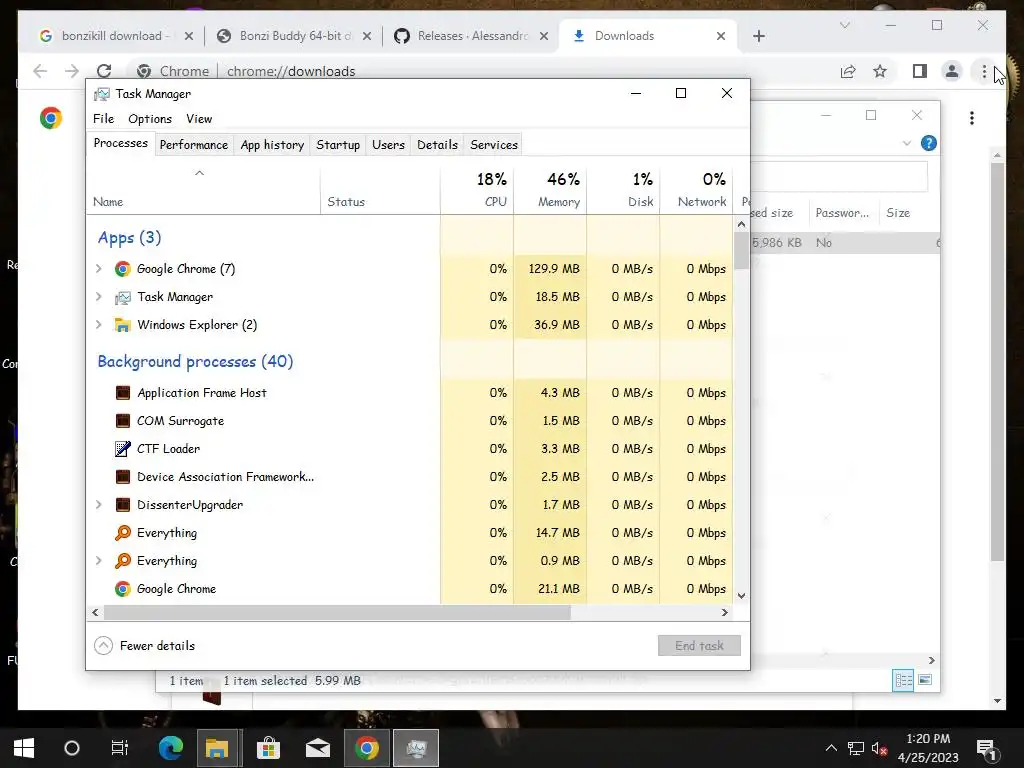Image resolution: width=1024 pixels, height=768 pixels.
Task: Switch to the Users tab
Action: click(388, 145)
